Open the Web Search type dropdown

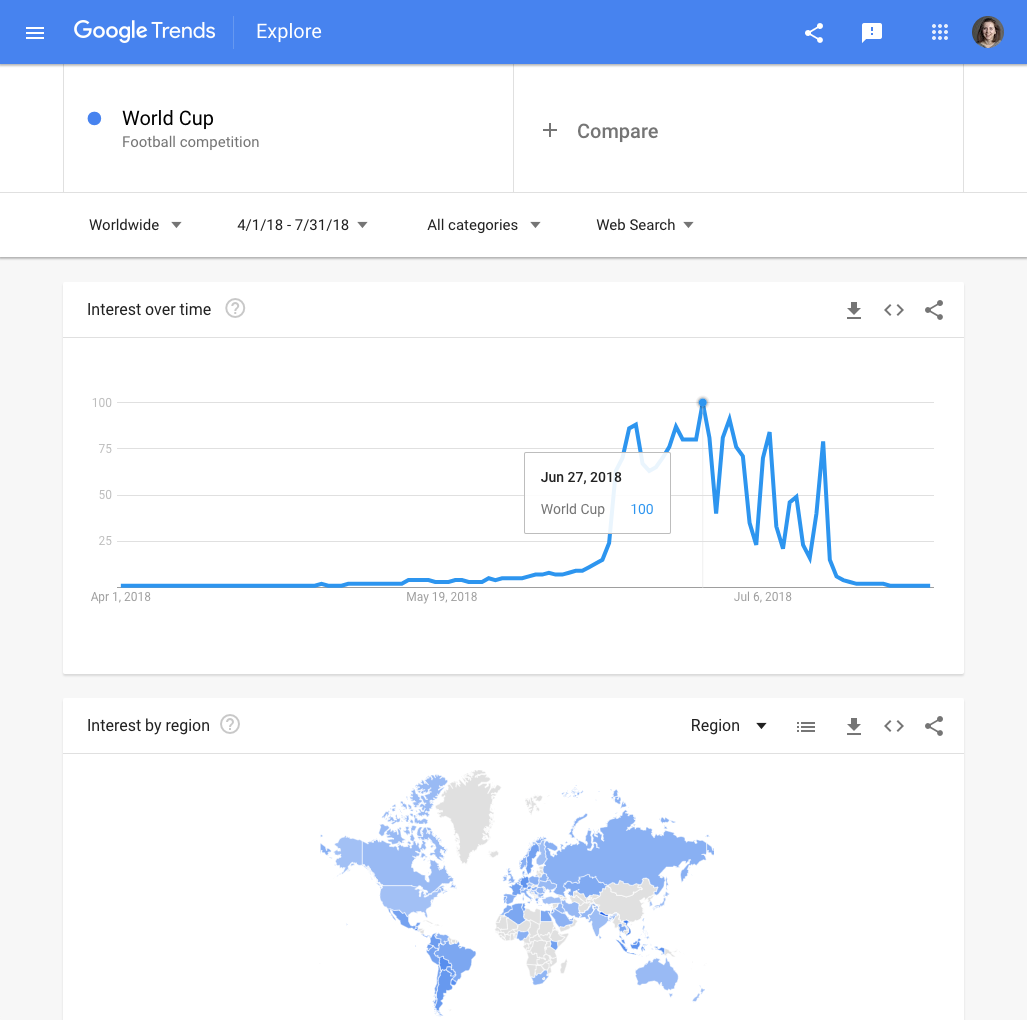[644, 225]
